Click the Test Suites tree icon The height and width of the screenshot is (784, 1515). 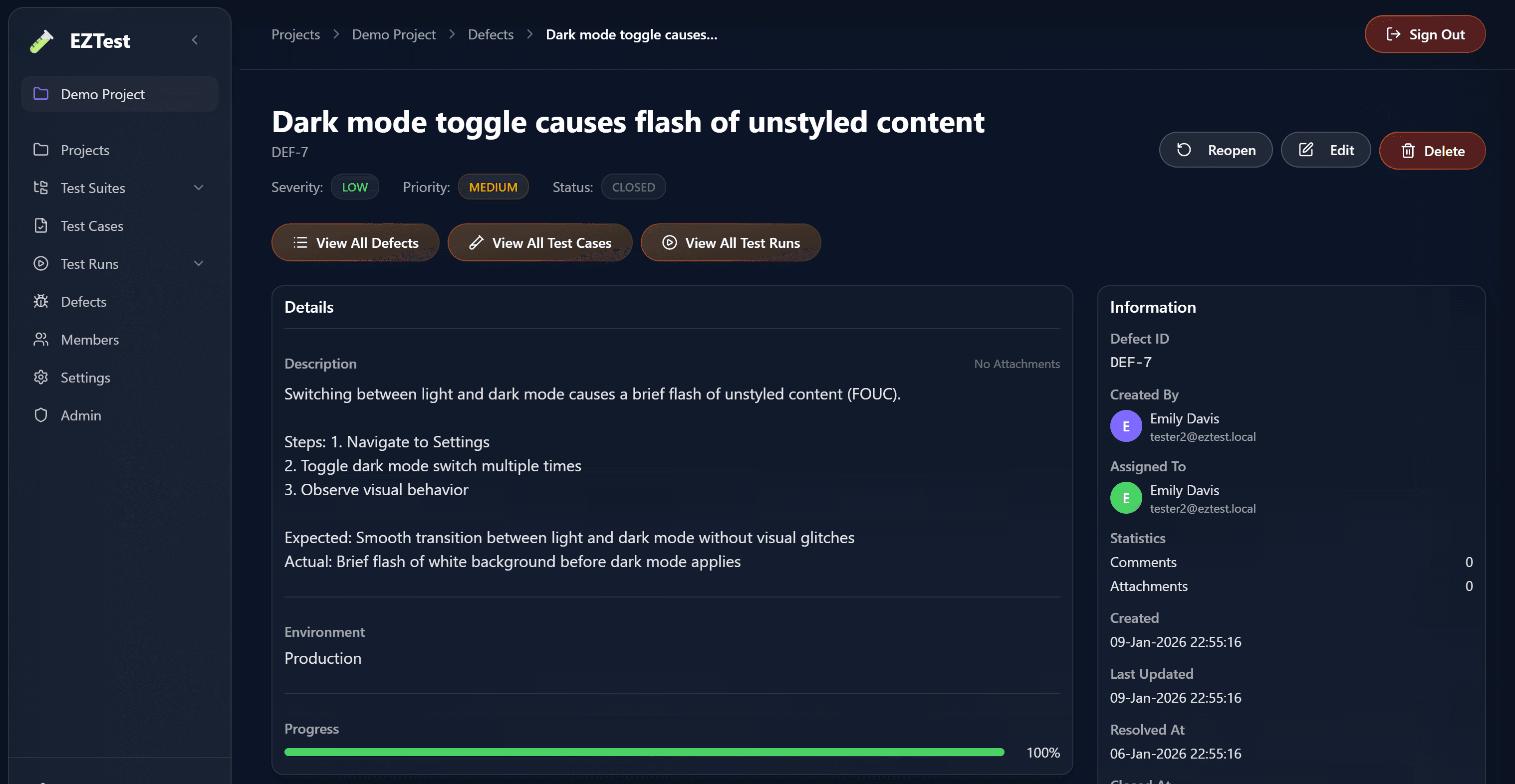click(40, 188)
